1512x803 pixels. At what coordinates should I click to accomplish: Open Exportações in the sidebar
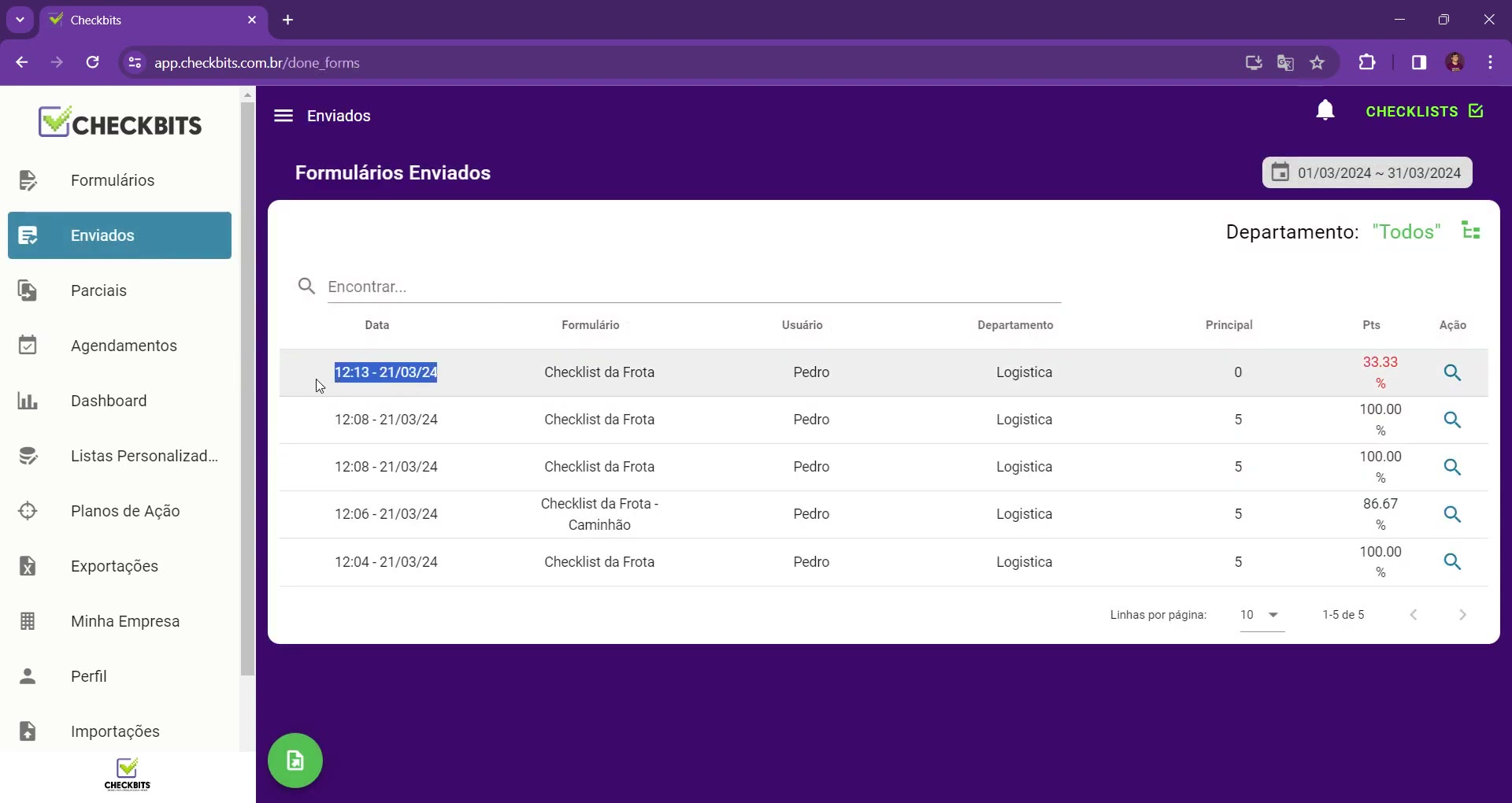click(120, 566)
